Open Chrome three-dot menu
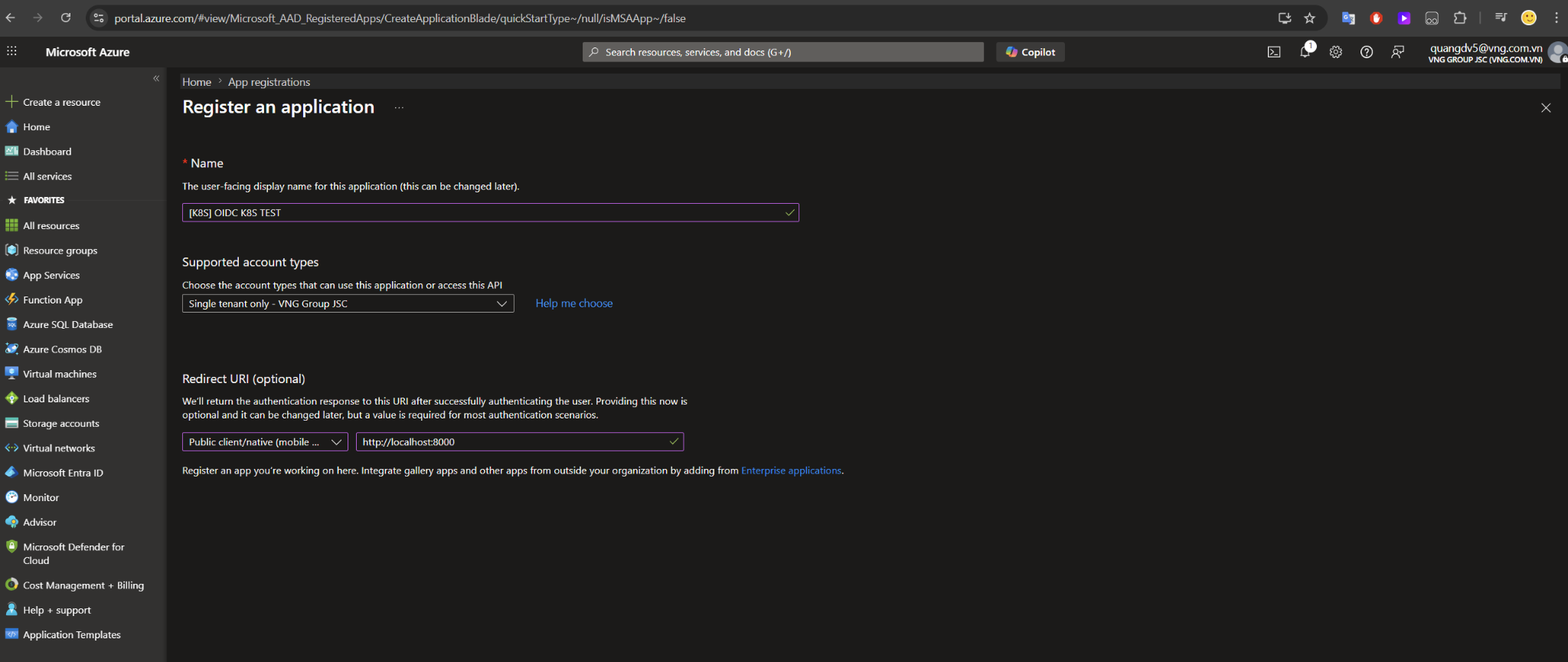The height and width of the screenshot is (662, 1568). [1557, 18]
